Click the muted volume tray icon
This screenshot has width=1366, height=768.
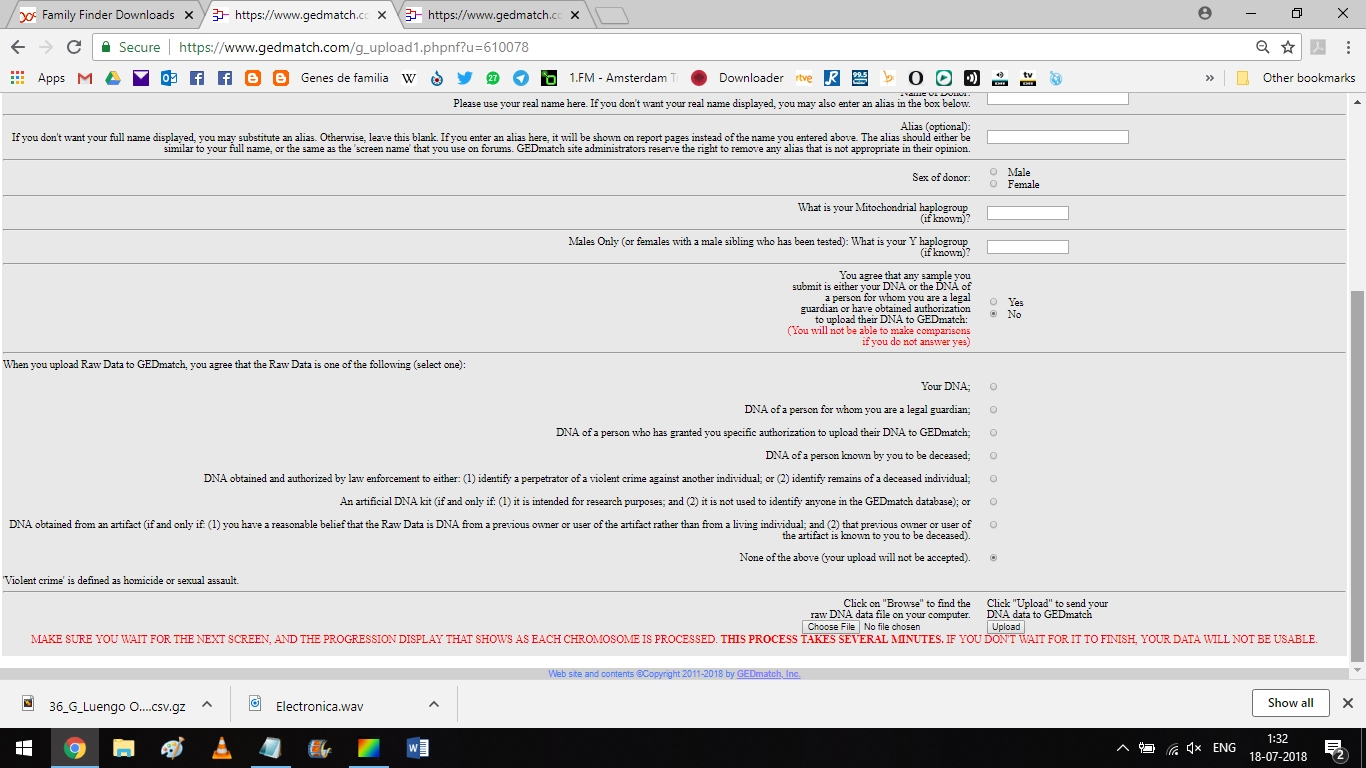[1193, 747]
